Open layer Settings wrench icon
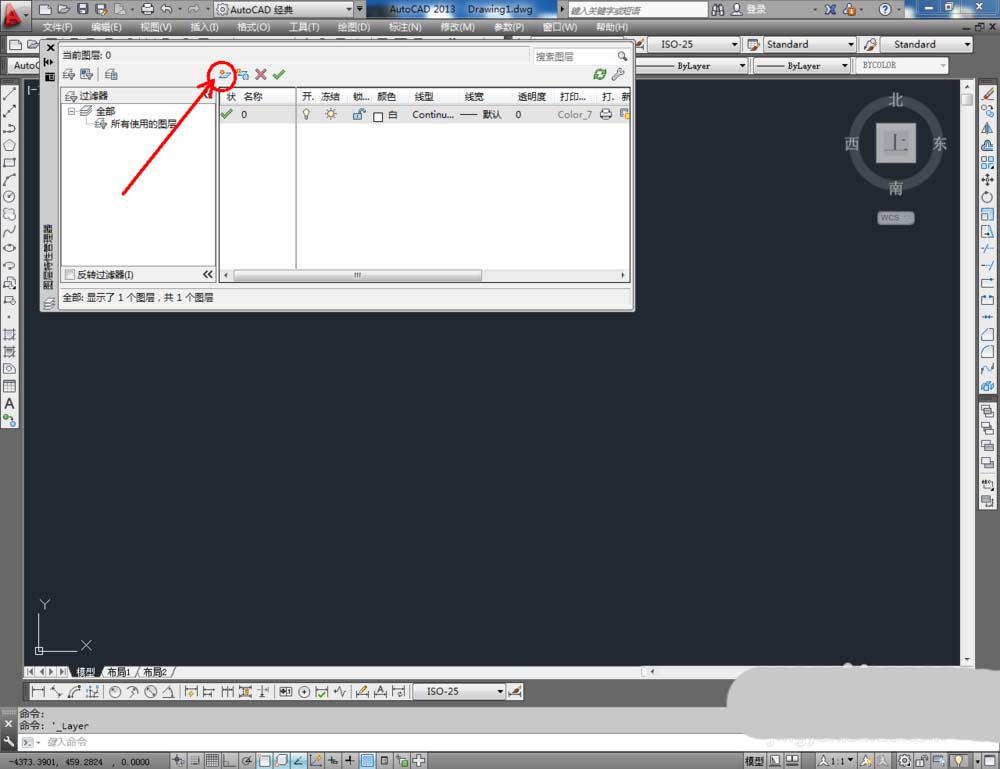This screenshot has width=1000, height=769. [618, 75]
